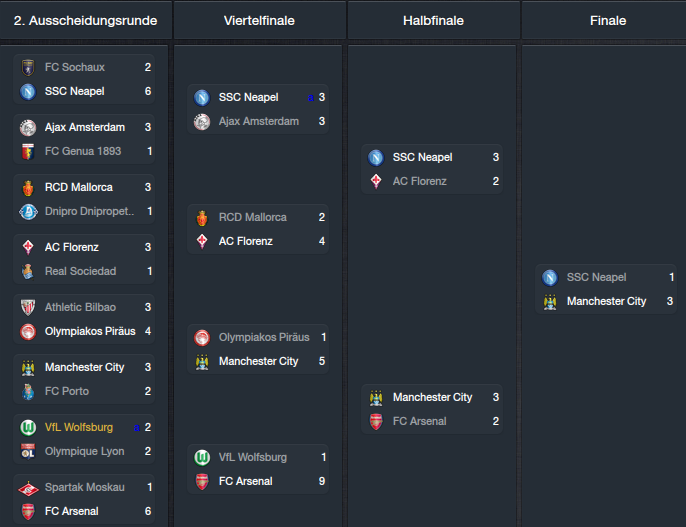Click Manchester City crest in the Finale
The image size is (686, 527).
click(550, 302)
